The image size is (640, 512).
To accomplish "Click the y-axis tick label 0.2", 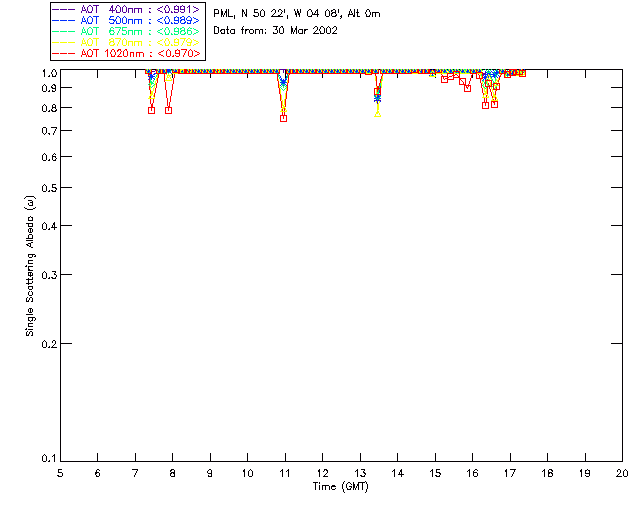I will [49, 344].
